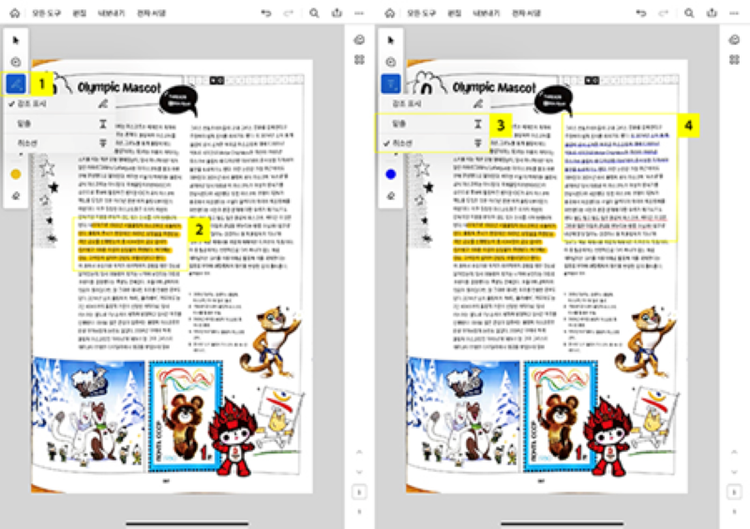Select the eraser tool, left screenshot

point(16,196)
